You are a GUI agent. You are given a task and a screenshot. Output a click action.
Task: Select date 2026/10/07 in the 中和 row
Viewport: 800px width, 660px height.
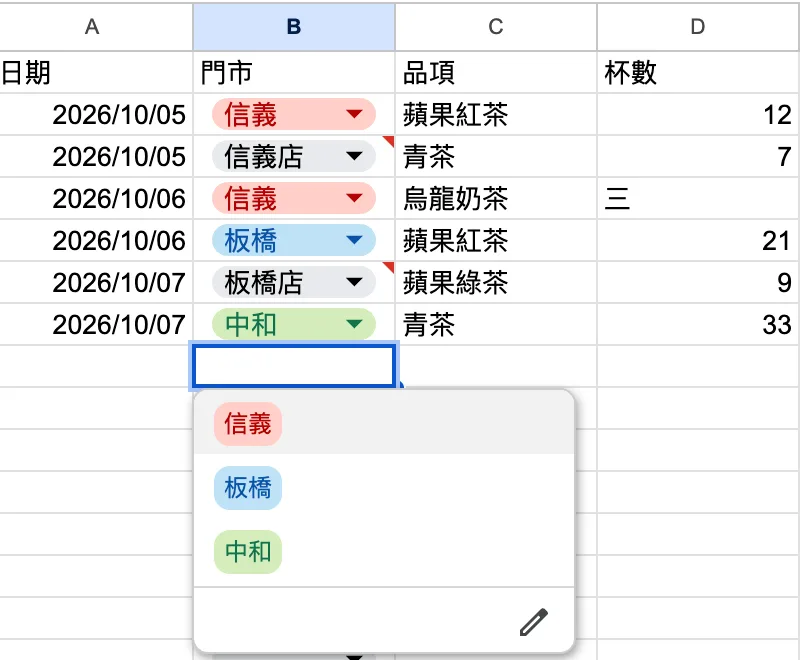pyautogui.click(x=96, y=324)
